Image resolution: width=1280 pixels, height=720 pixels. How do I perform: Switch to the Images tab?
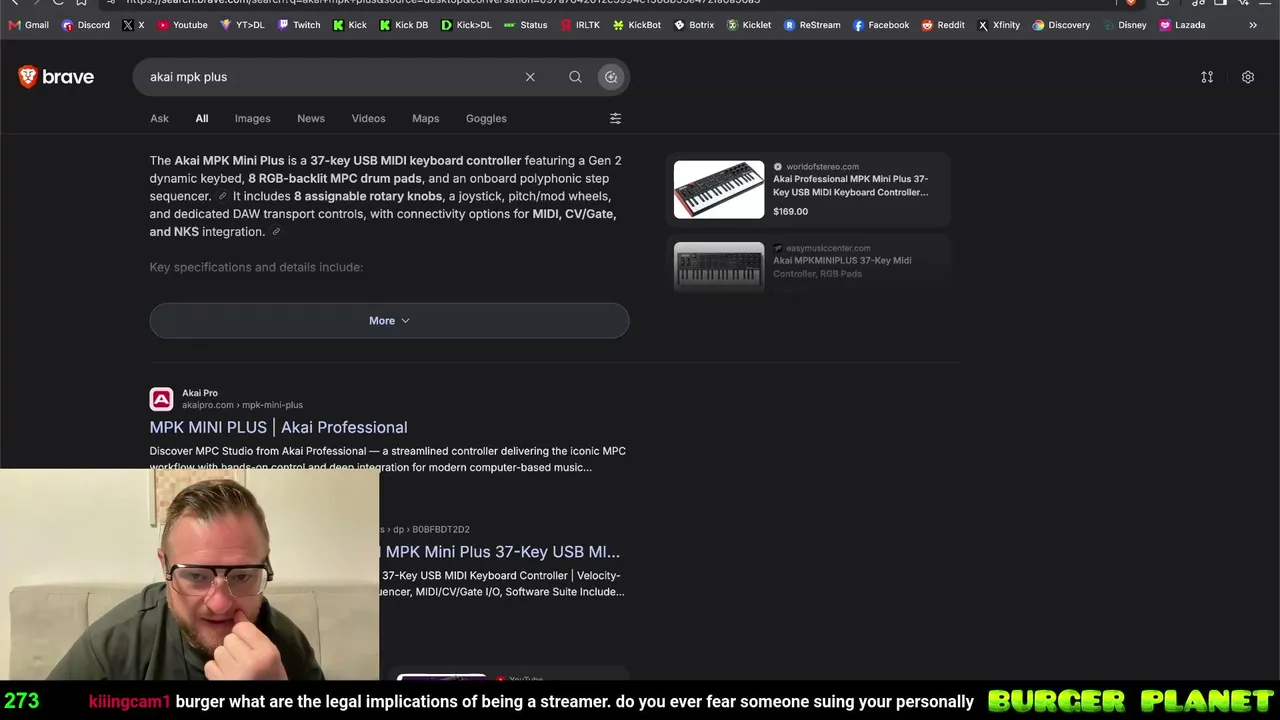253,118
